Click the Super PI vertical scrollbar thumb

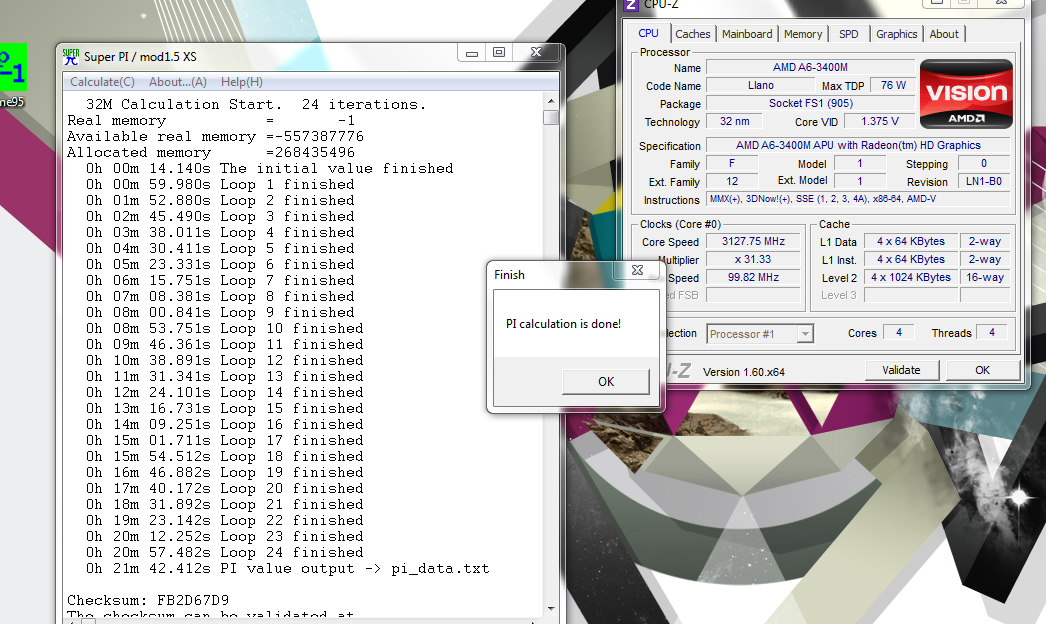pos(551,117)
